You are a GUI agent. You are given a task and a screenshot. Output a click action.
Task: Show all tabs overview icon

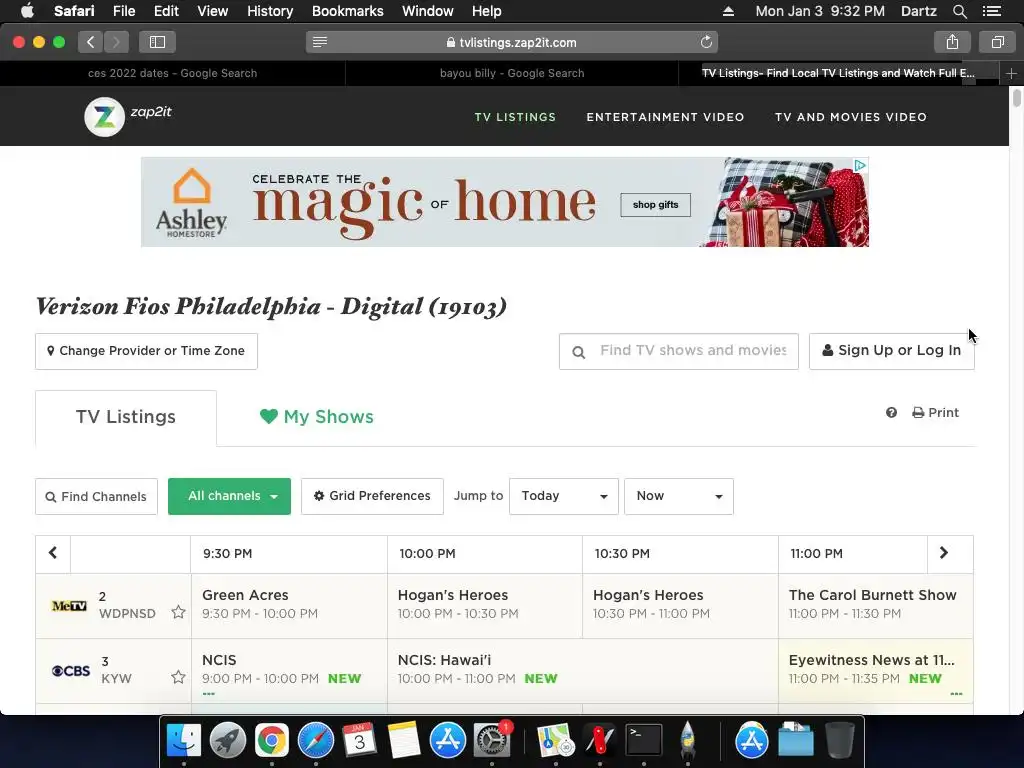point(997,42)
